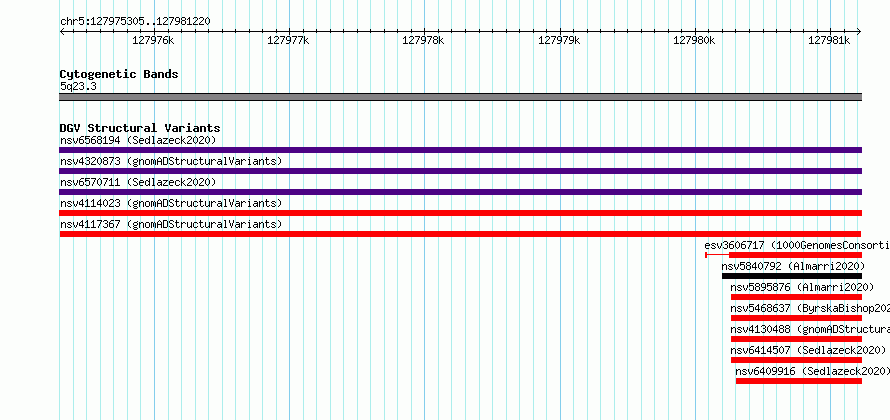Click the 127980k ruler tick label

[694, 40]
